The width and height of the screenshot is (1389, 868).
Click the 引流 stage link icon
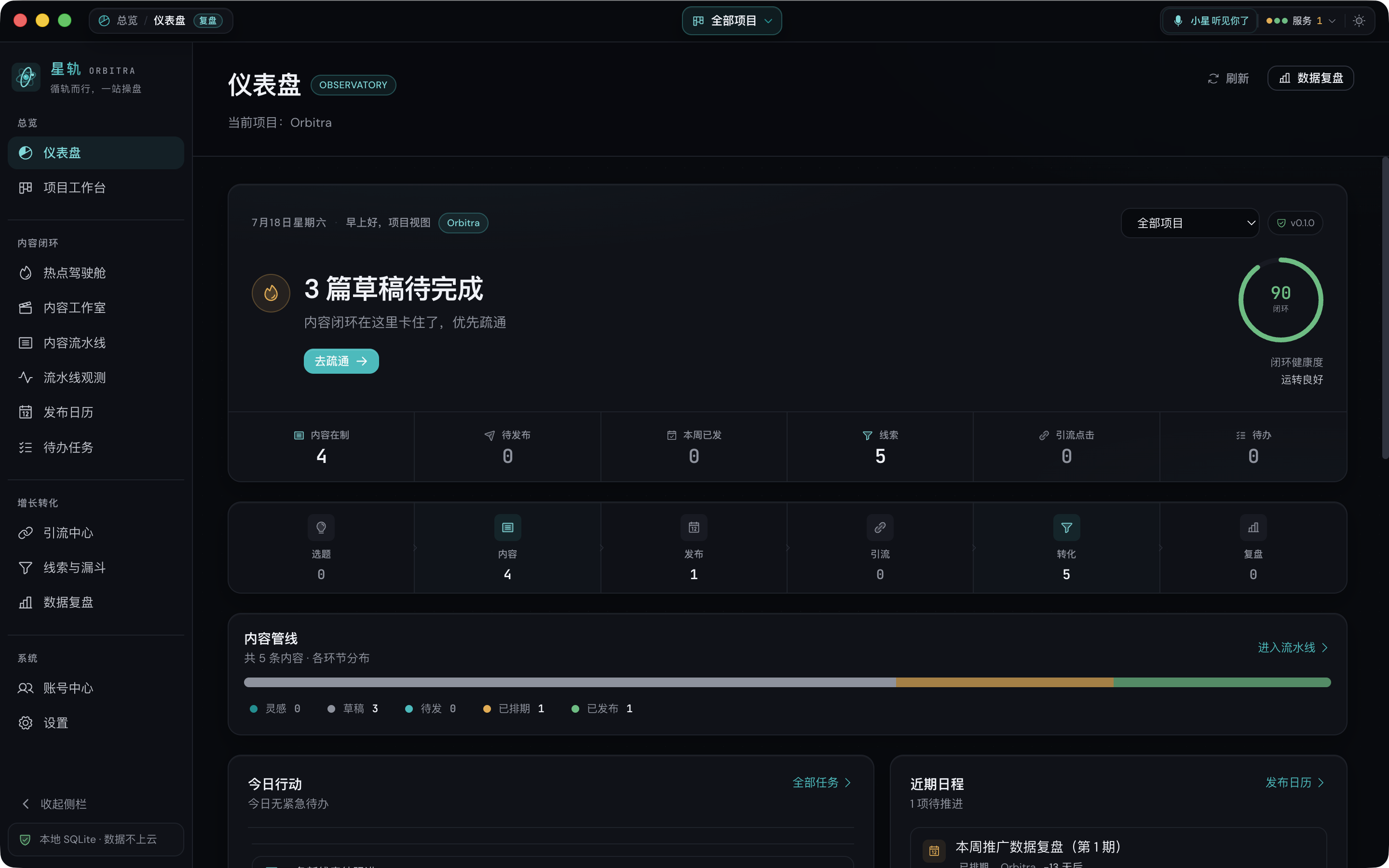pyautogui.click(x=880, y=528)
